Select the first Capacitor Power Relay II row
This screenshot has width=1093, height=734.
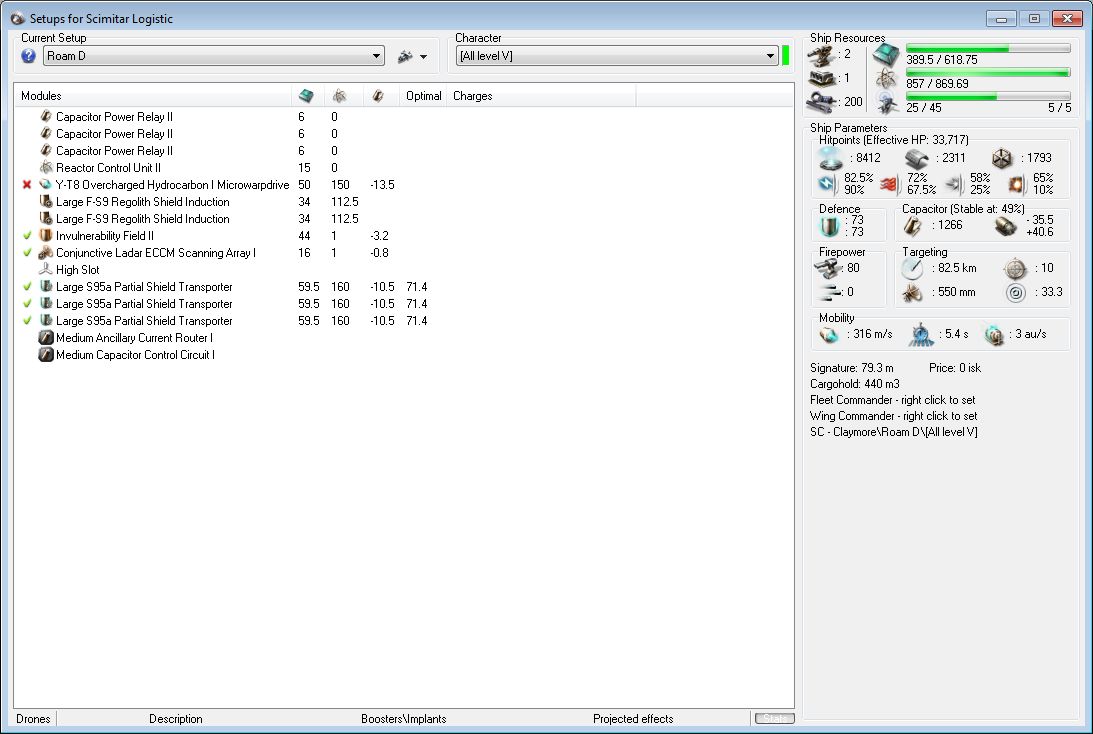(403, 116)
